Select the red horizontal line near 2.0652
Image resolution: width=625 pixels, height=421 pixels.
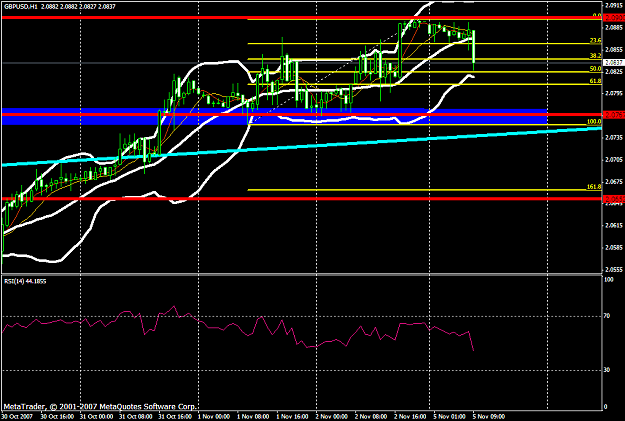301,199
